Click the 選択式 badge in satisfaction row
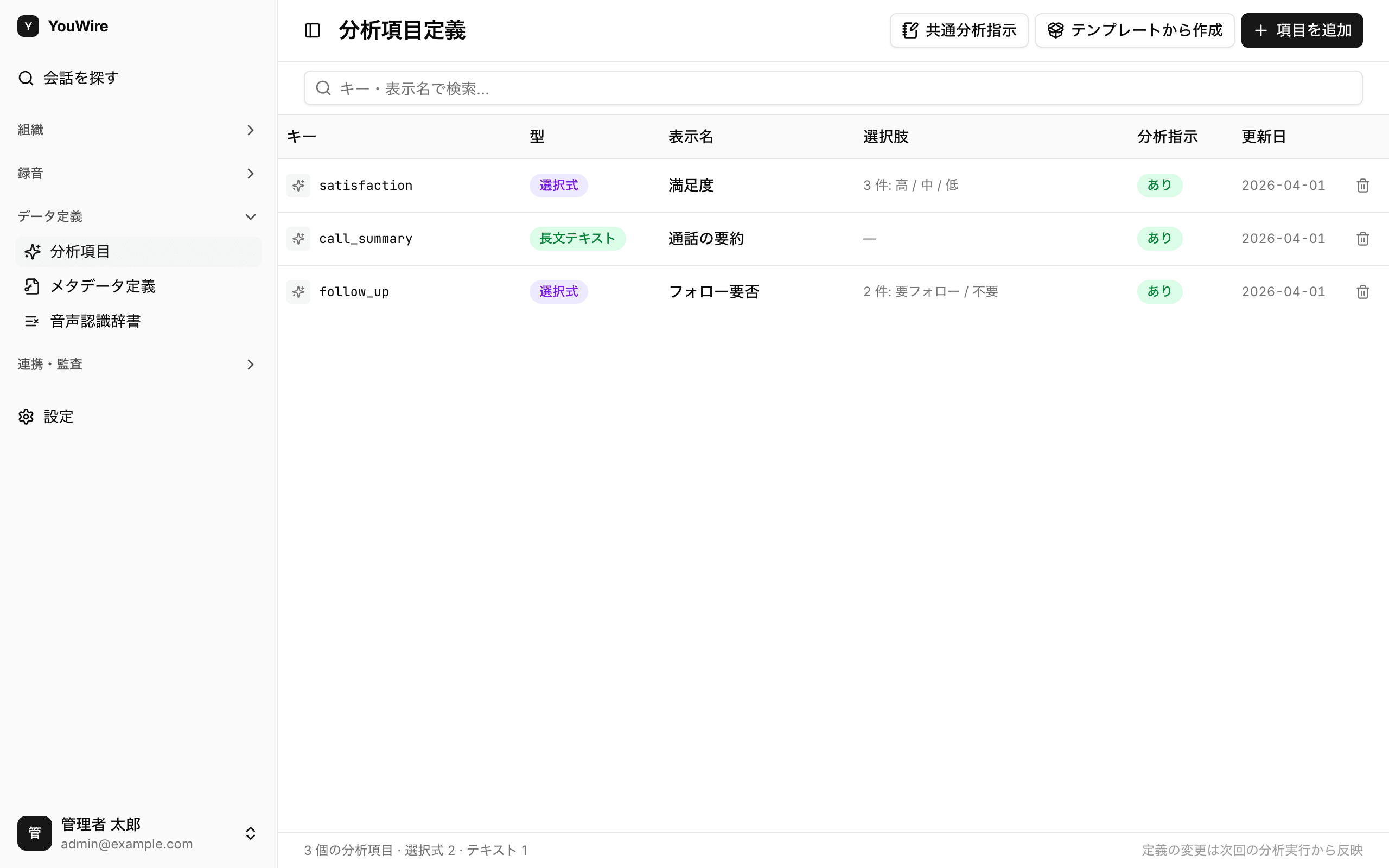This screenshot has height=868, width=1389. coord(558,186)
